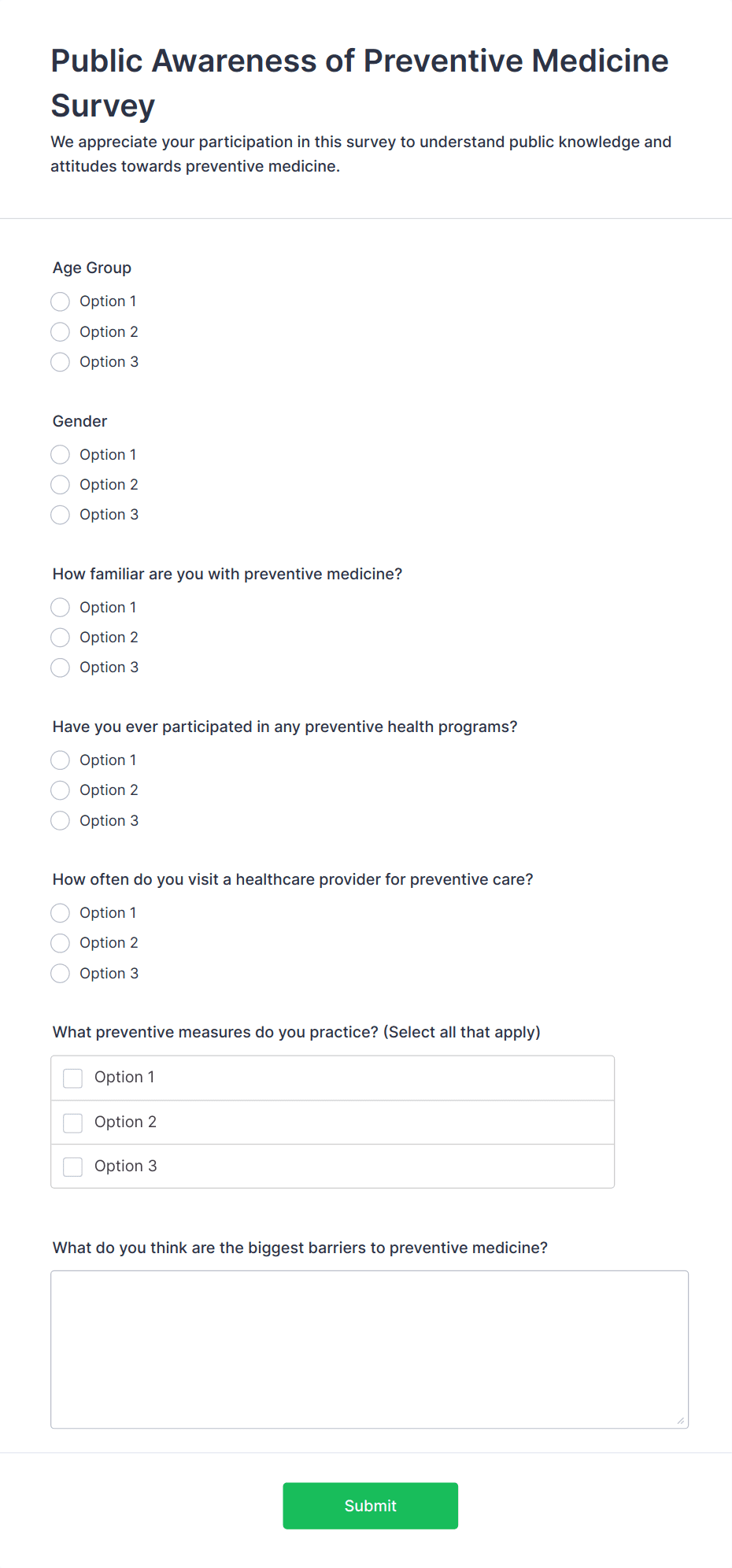
Task: Choose Option 2 for Age Group
Action: point(61,332)
